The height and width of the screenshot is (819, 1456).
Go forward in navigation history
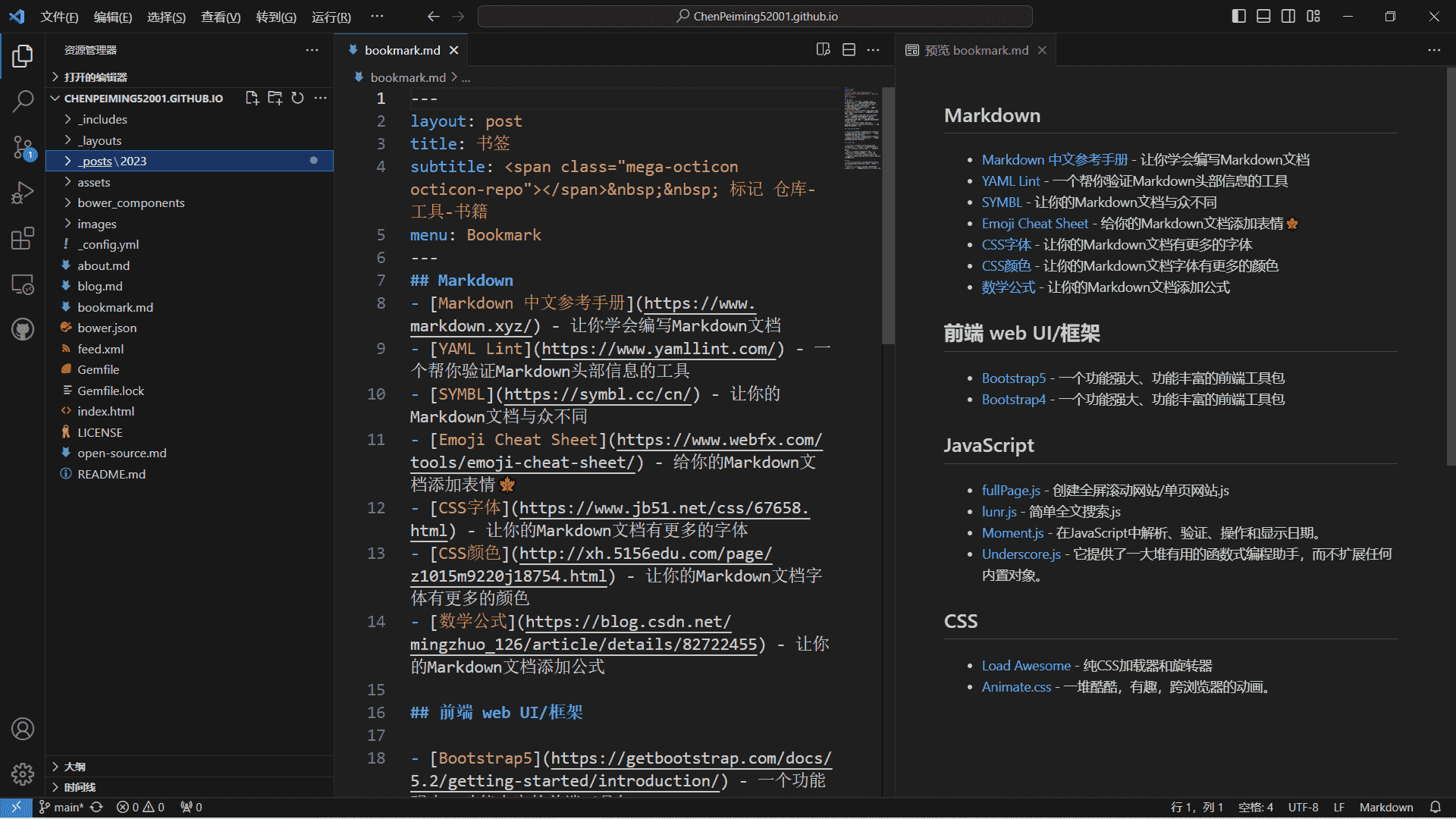point(458,17)
